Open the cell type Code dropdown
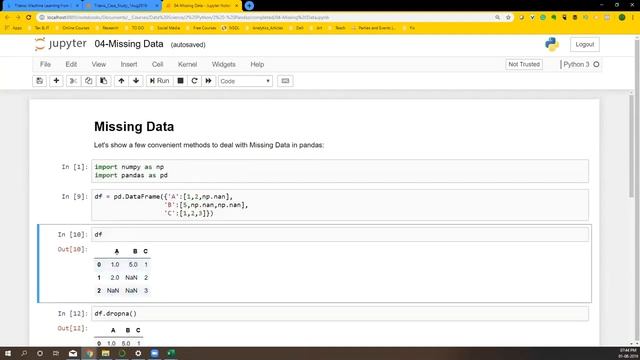The image size is (640, 360). tap(245, 81)
